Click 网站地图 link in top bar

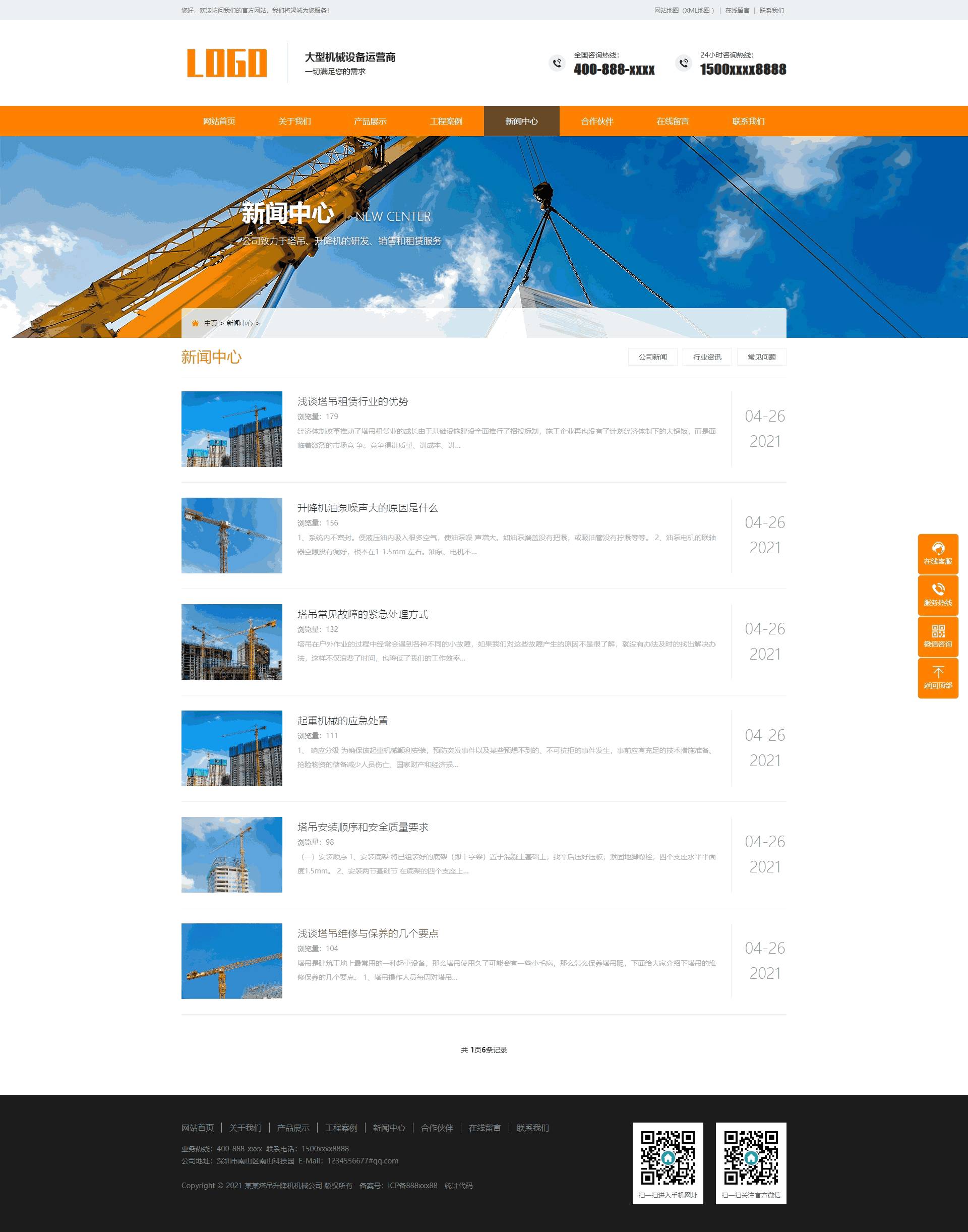(666, 10)
